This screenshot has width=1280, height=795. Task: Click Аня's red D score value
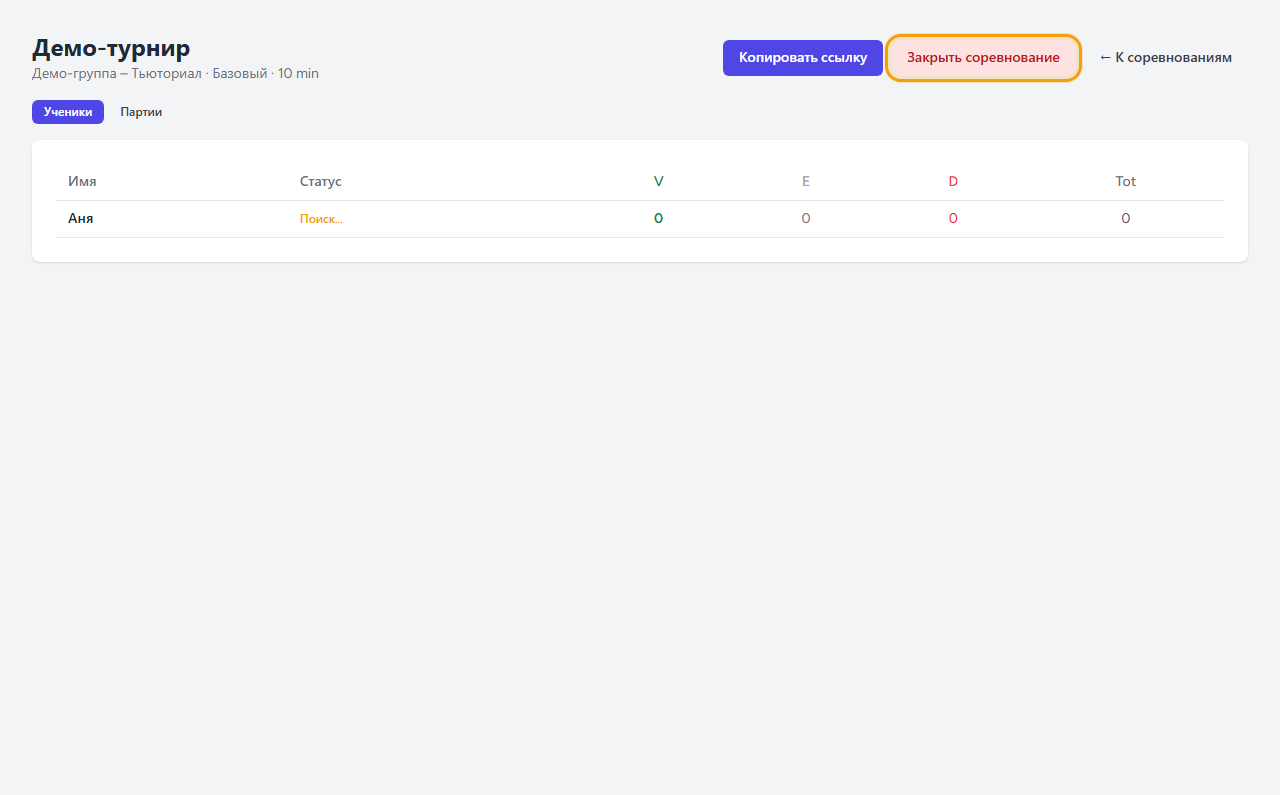point(953,218)
